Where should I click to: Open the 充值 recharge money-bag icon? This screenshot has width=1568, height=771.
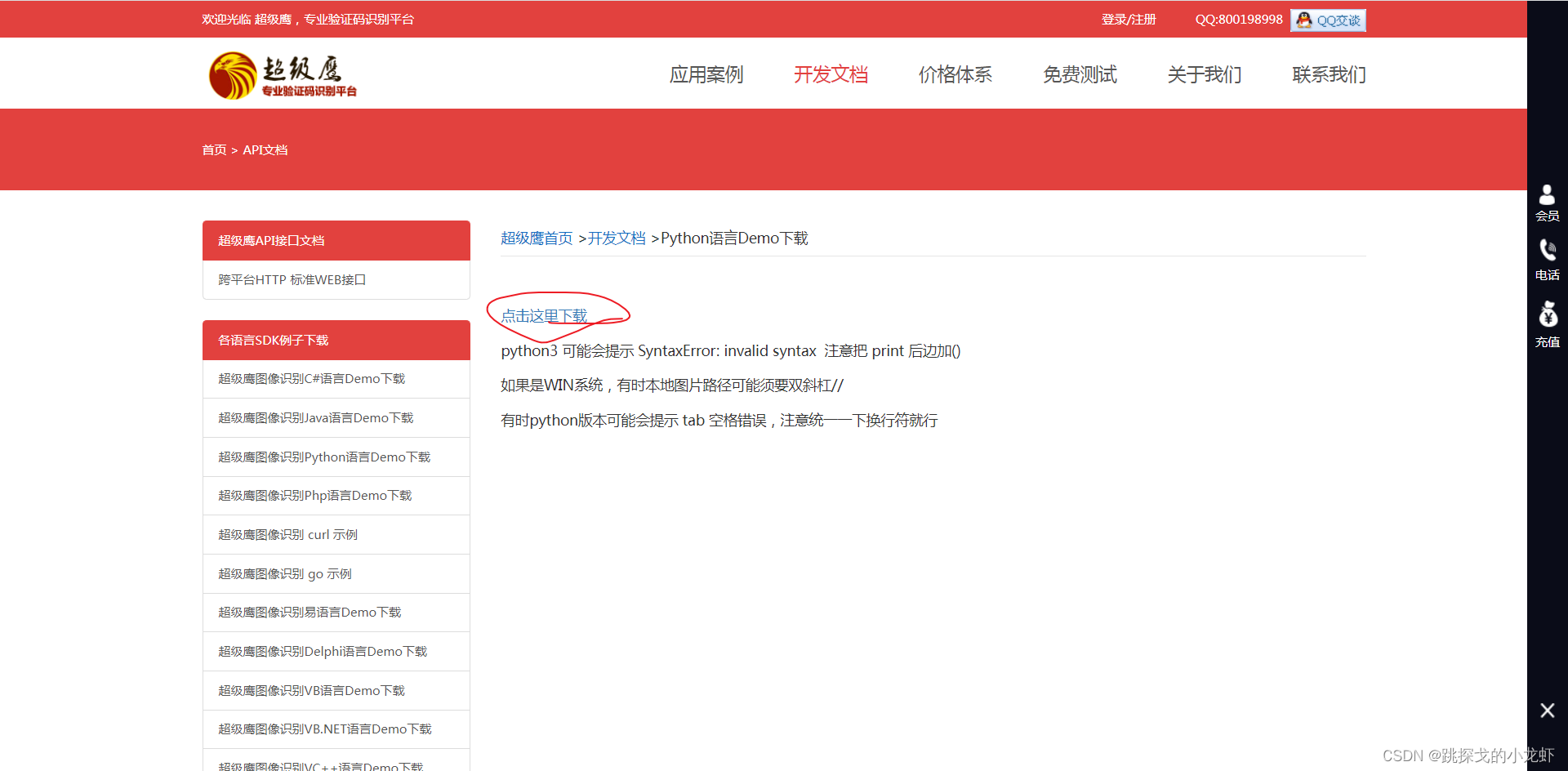[1547, 325]
